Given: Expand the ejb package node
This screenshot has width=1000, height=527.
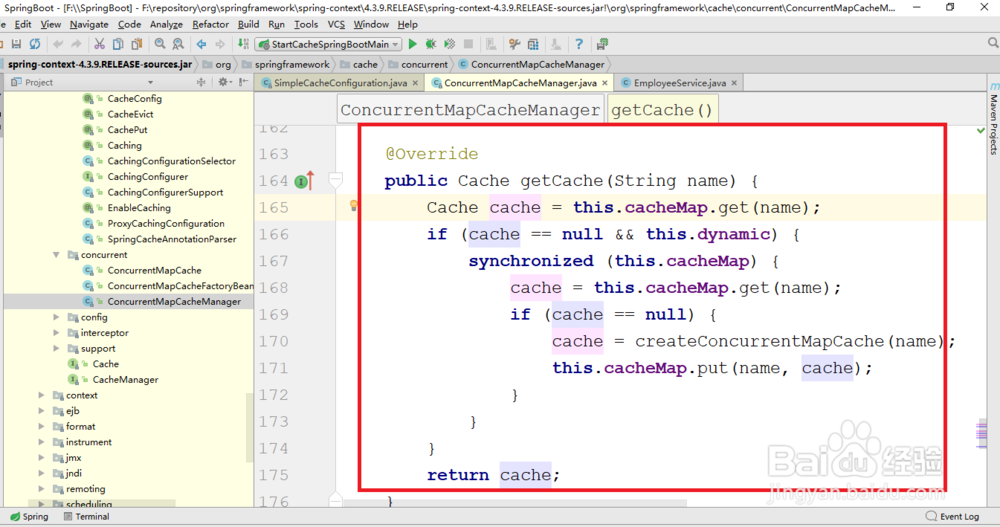Looking at the screenshot, I should coord(41,411).
